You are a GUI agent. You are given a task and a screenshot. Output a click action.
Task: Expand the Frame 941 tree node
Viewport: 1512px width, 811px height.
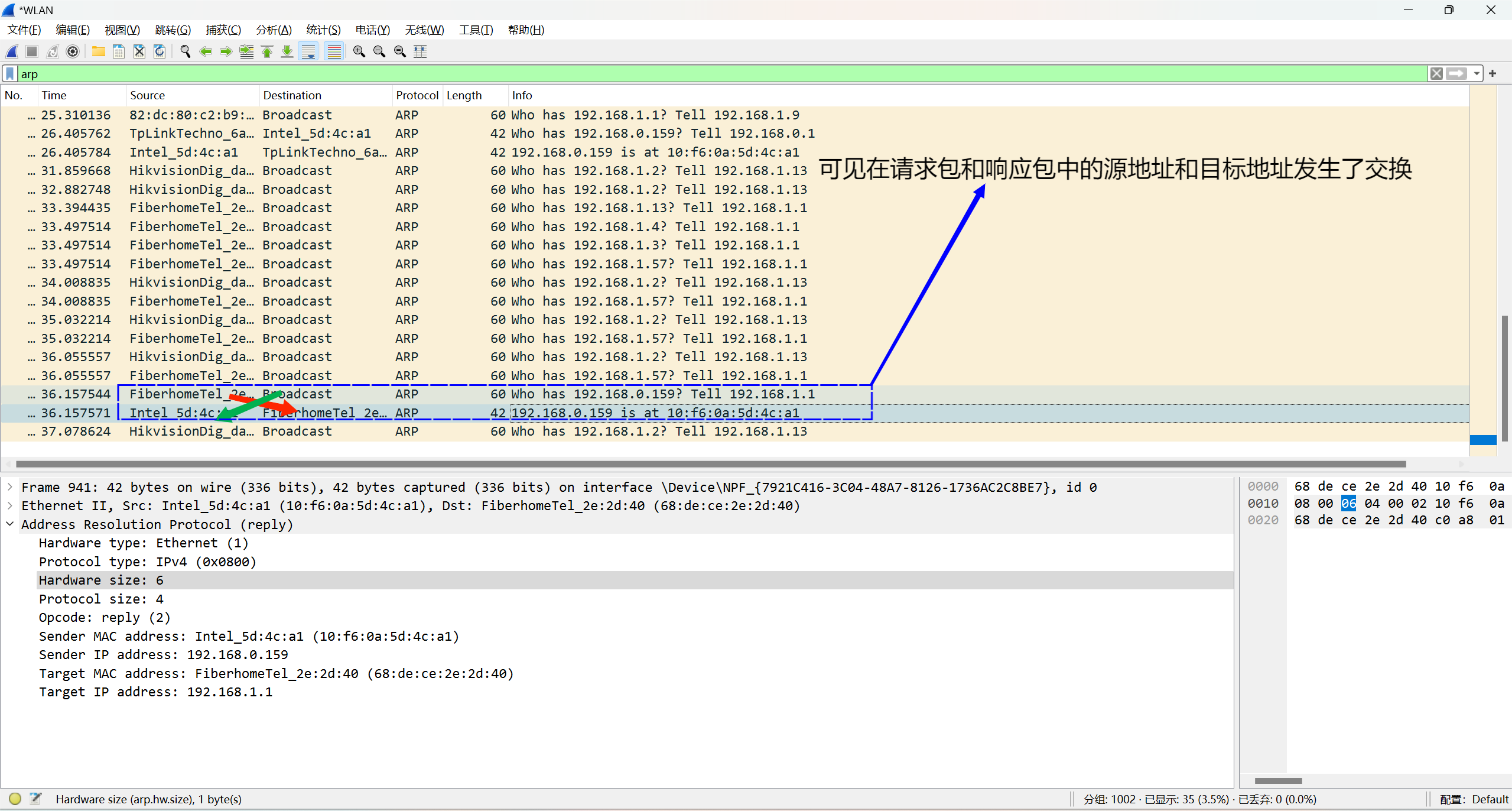(x=10, y=487)
